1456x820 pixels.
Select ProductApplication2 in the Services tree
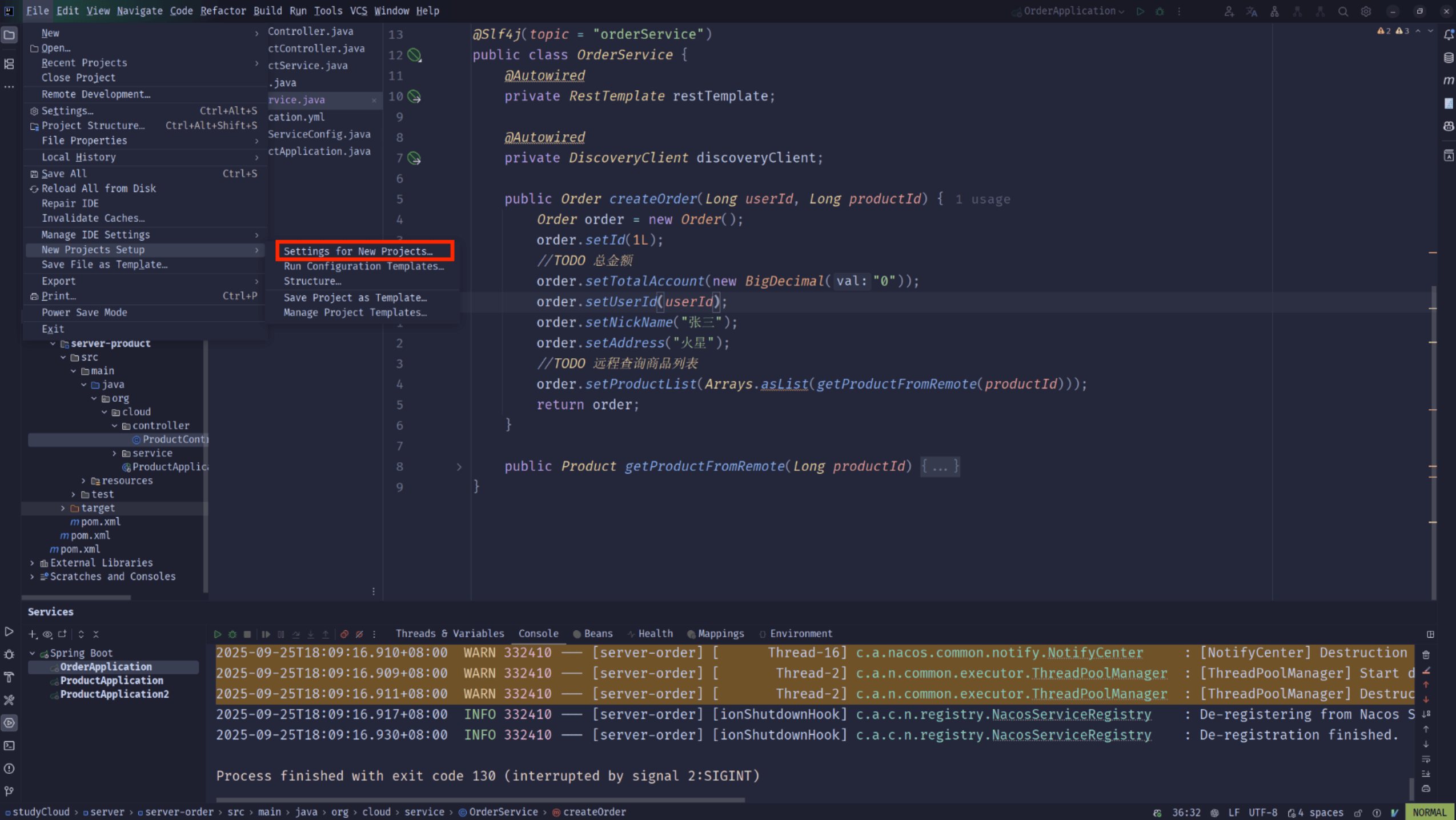pyautogui.click(x=114, y=694)
